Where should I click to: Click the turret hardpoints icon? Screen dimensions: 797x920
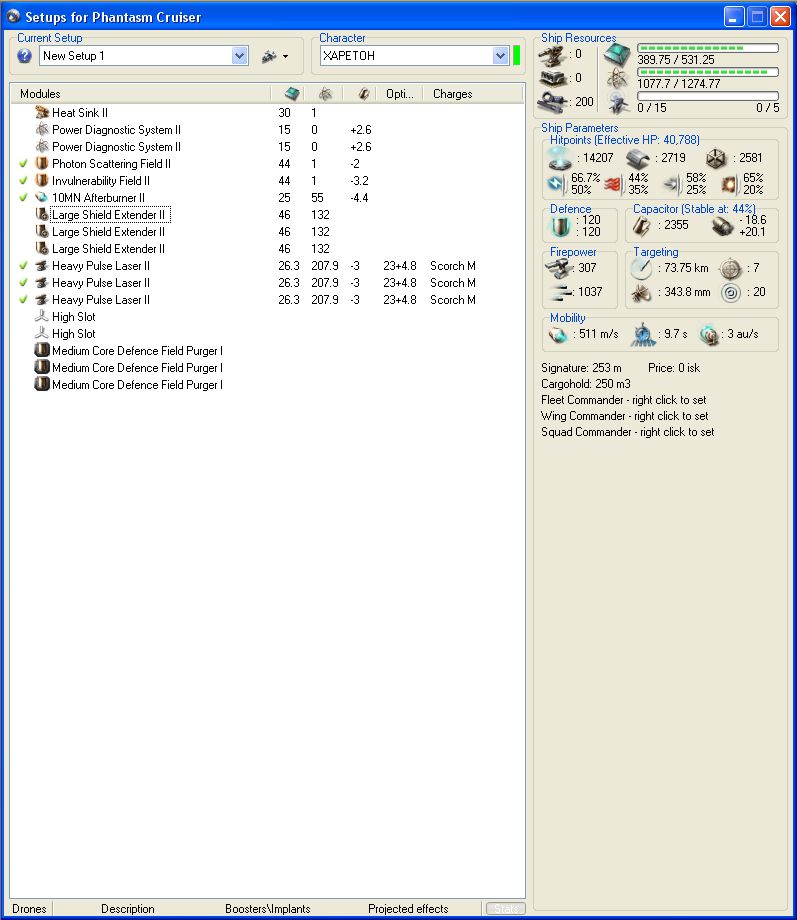click(x=552, y=55)
